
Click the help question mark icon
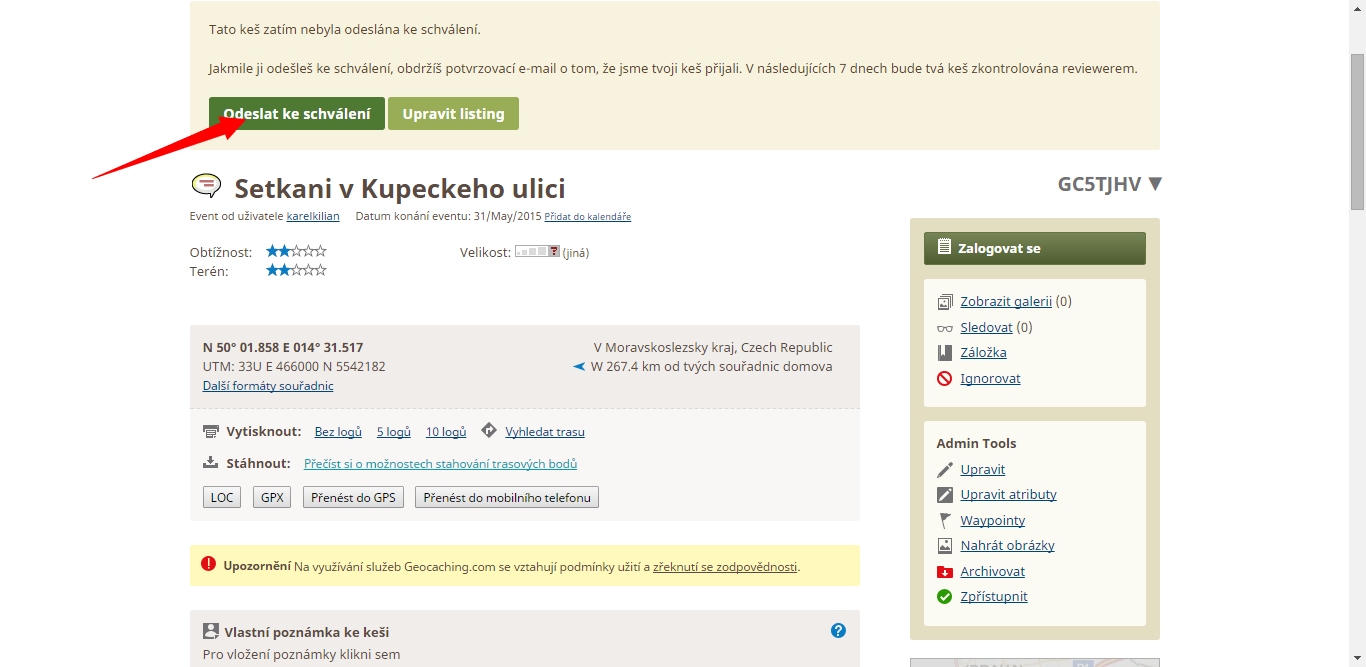pos(838,630)
